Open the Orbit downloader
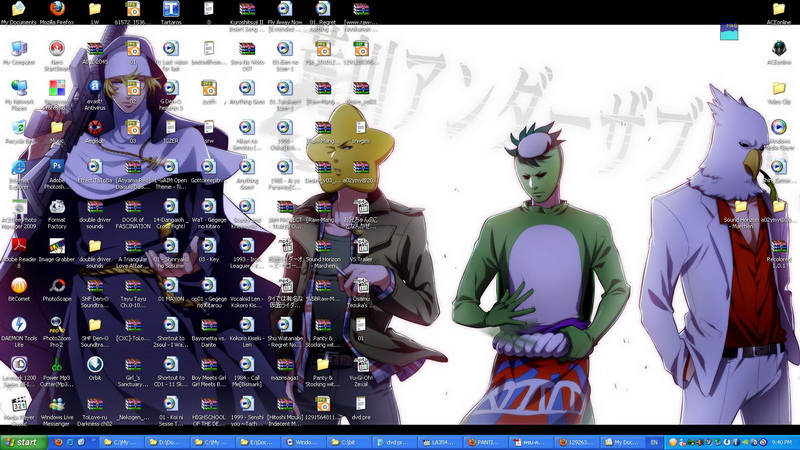 click(x=95, y=369)
